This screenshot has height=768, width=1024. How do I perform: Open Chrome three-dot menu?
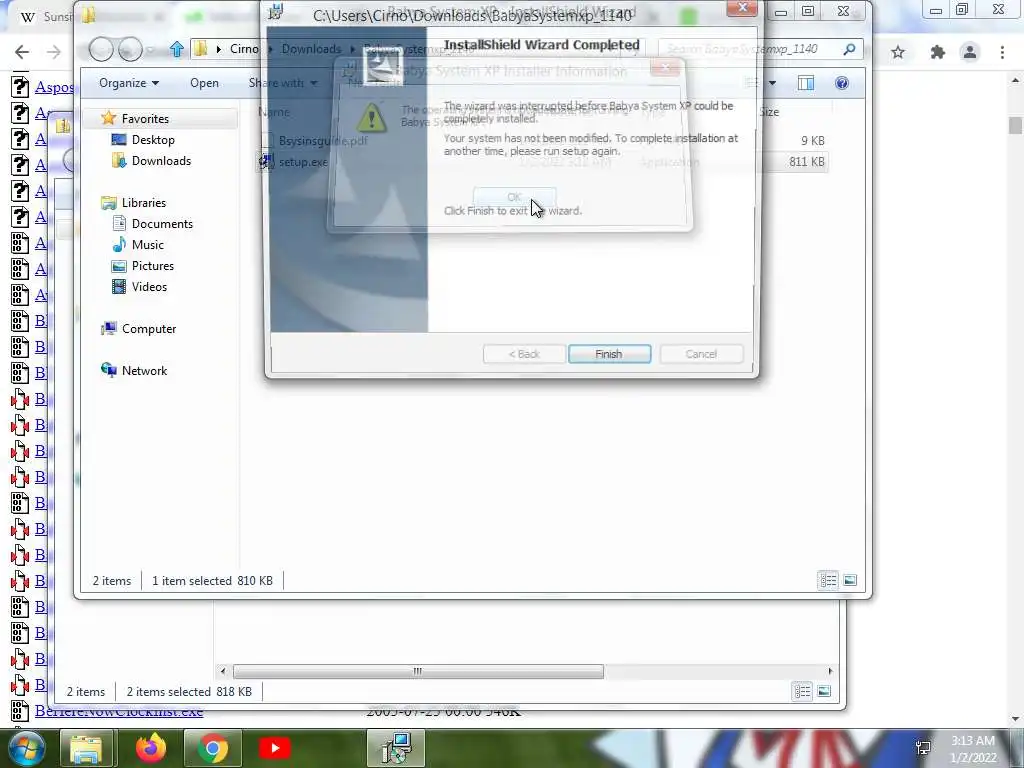click(x=1002, y=52)
